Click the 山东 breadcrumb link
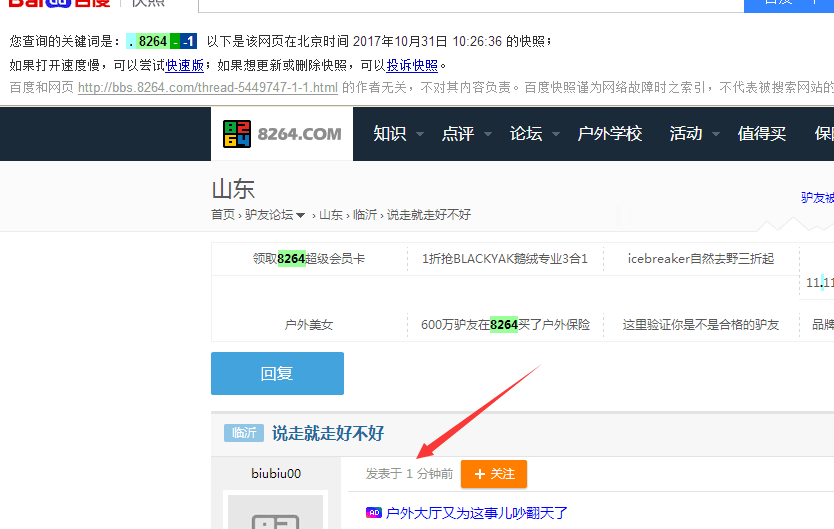Screen dimensions: 834x529 [x=331, y=215]
